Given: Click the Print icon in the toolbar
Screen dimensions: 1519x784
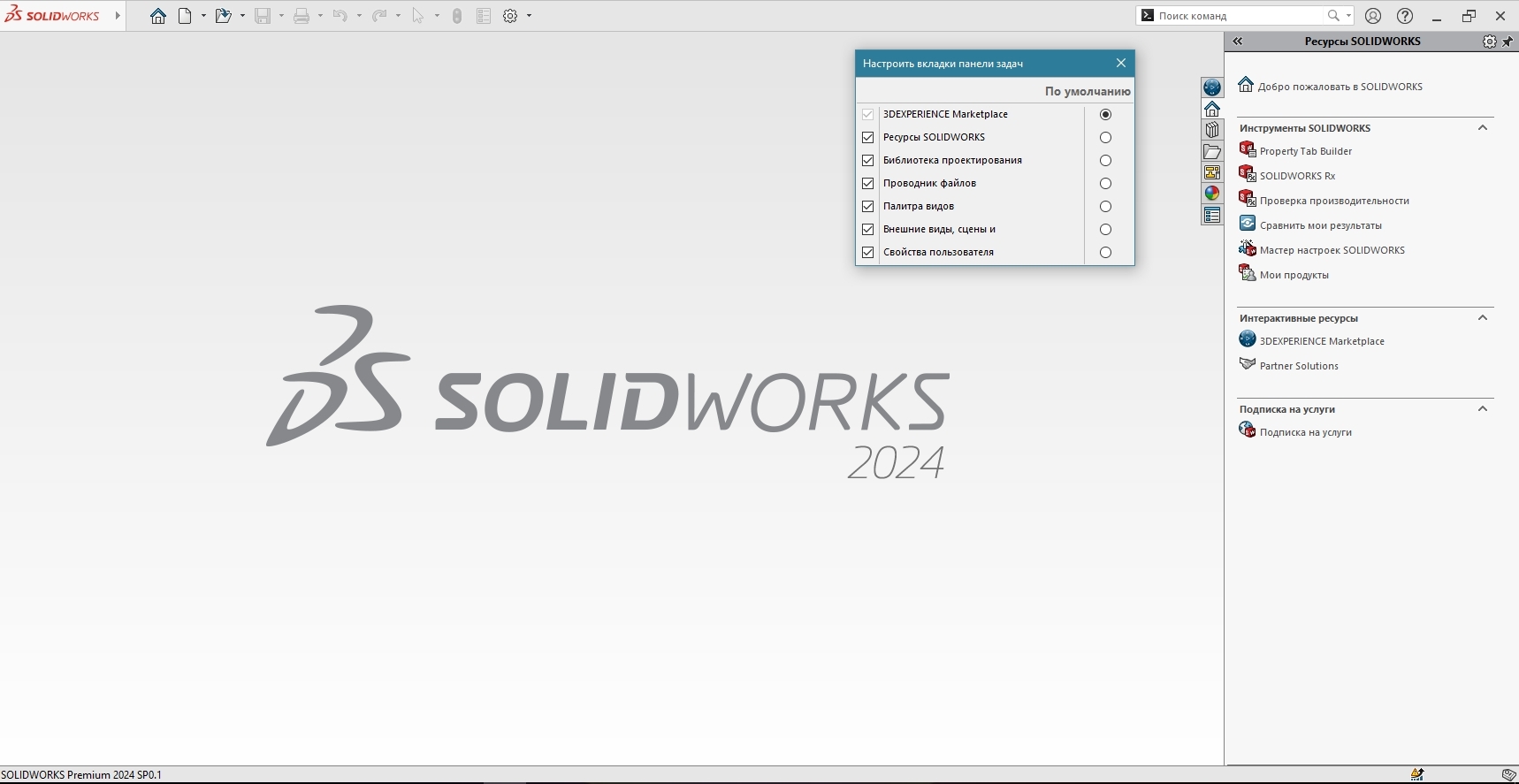Looking at the screenshot, I should coord(302,16).
